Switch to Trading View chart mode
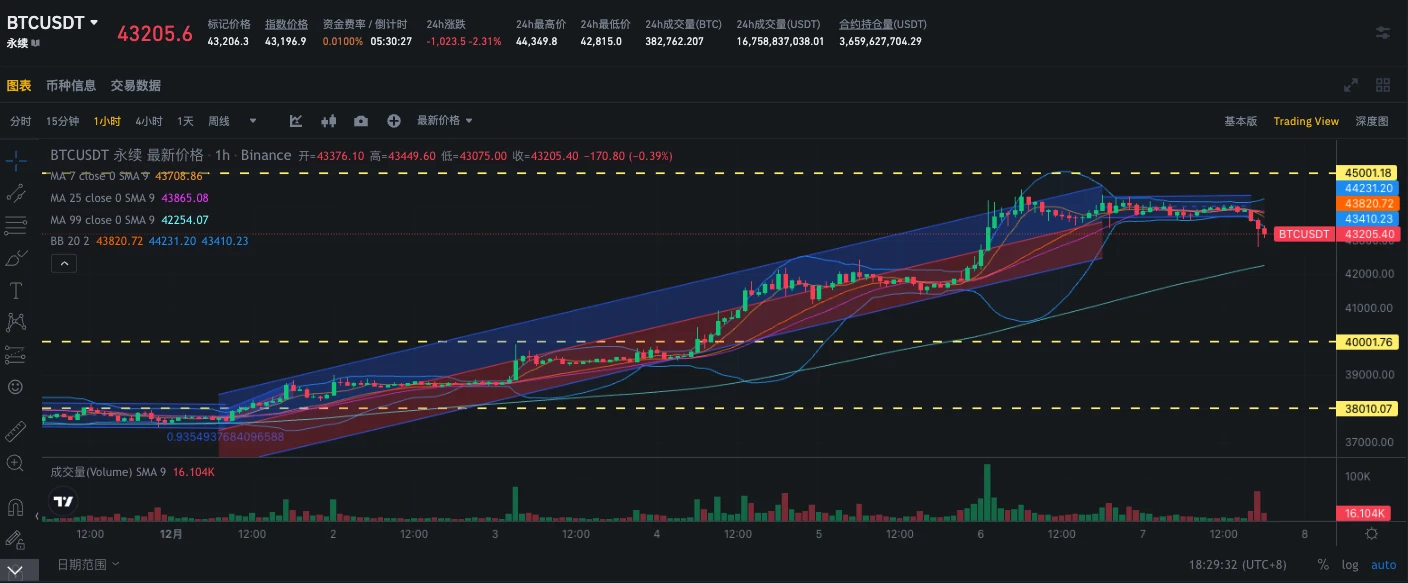 click(x=1306, y=121)
